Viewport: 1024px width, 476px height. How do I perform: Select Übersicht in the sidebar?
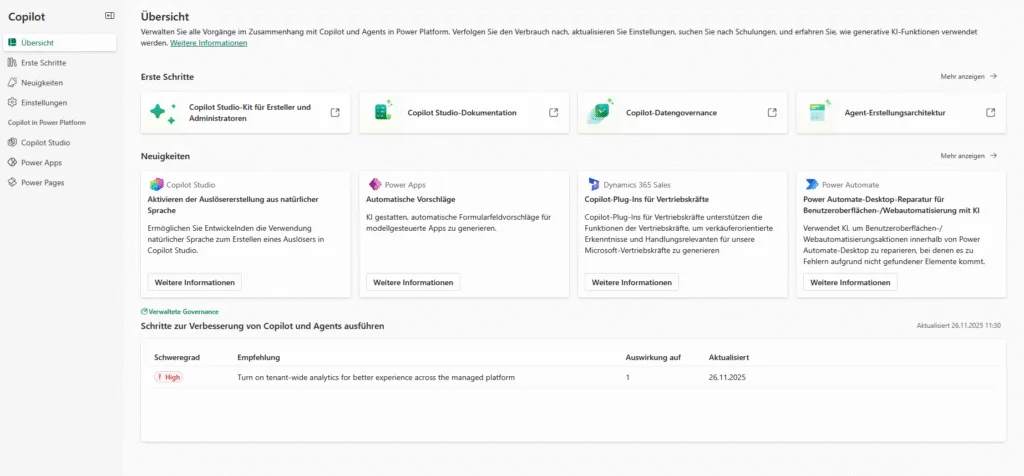tap(37, 43)
